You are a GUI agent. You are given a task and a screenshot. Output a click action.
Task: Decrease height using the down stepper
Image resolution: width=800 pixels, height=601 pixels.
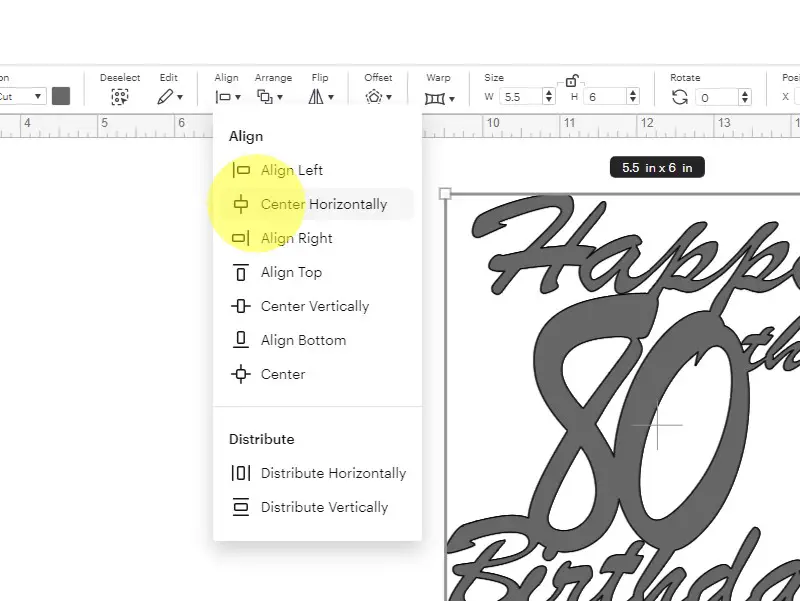click(x=633, y=100)
